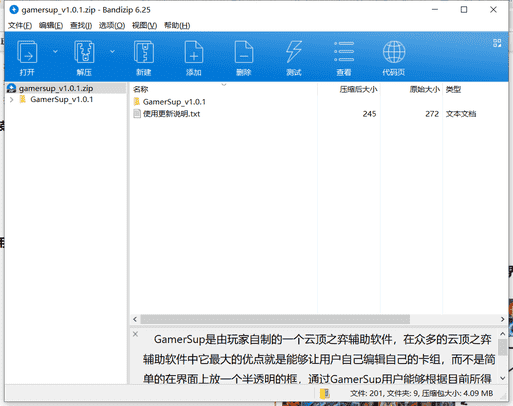513x406 pixels.
Task: Select the 使用更新说明.txt file row
Action: point(318,114)
